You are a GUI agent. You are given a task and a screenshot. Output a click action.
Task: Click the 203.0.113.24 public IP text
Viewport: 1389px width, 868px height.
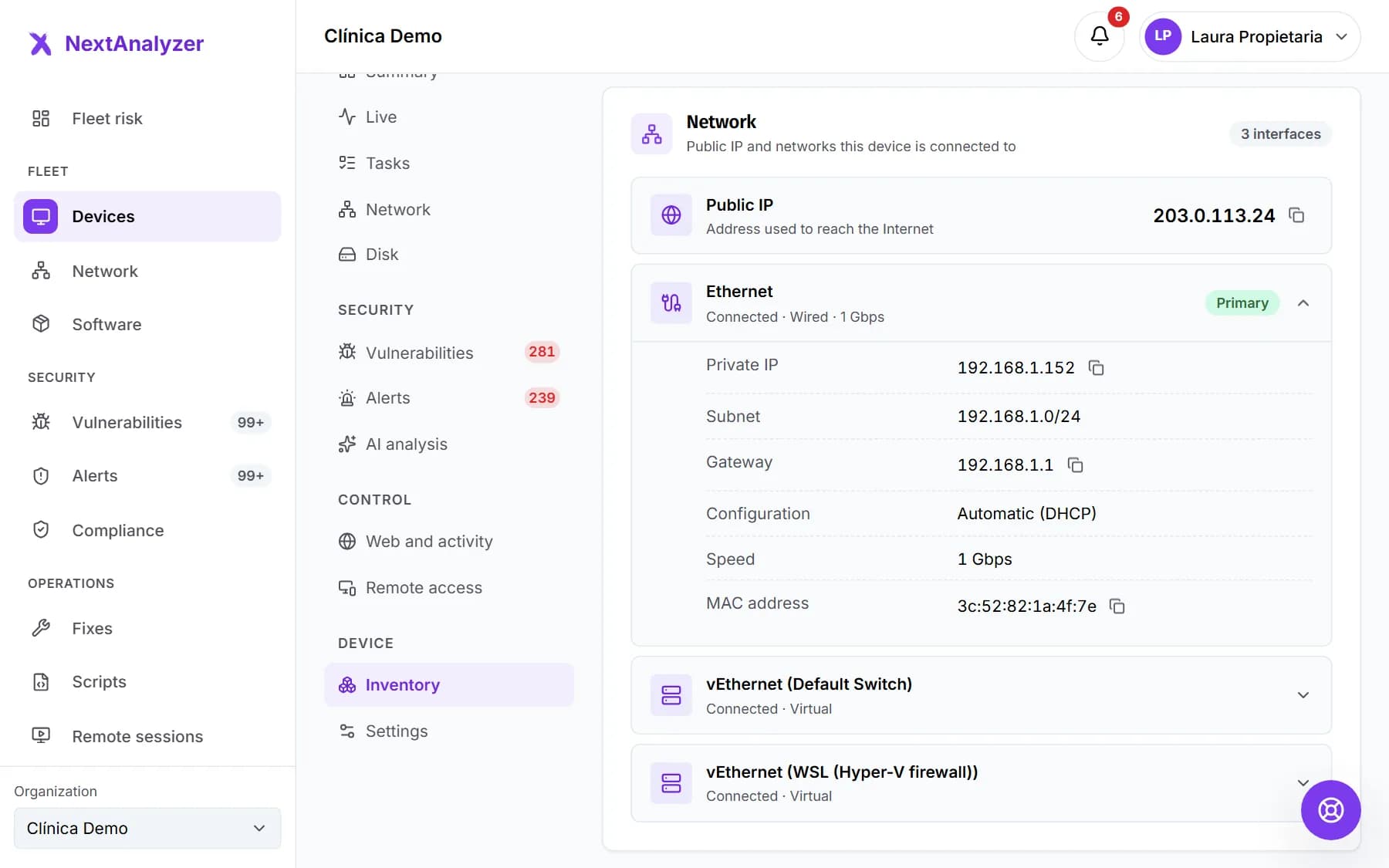[1214, 215]
